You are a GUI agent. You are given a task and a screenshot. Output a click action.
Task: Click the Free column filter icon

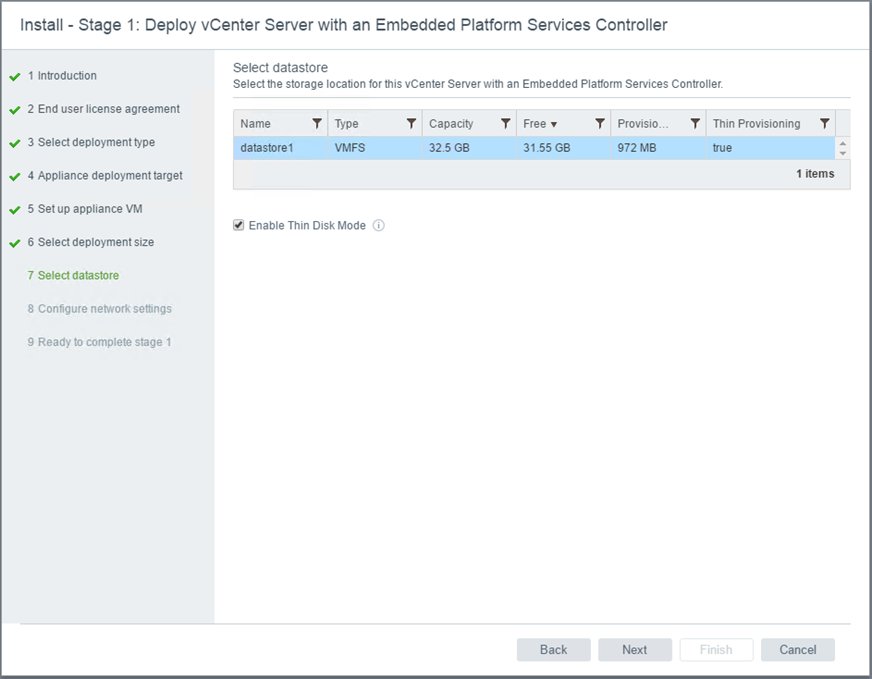click(x=600, y=124)
